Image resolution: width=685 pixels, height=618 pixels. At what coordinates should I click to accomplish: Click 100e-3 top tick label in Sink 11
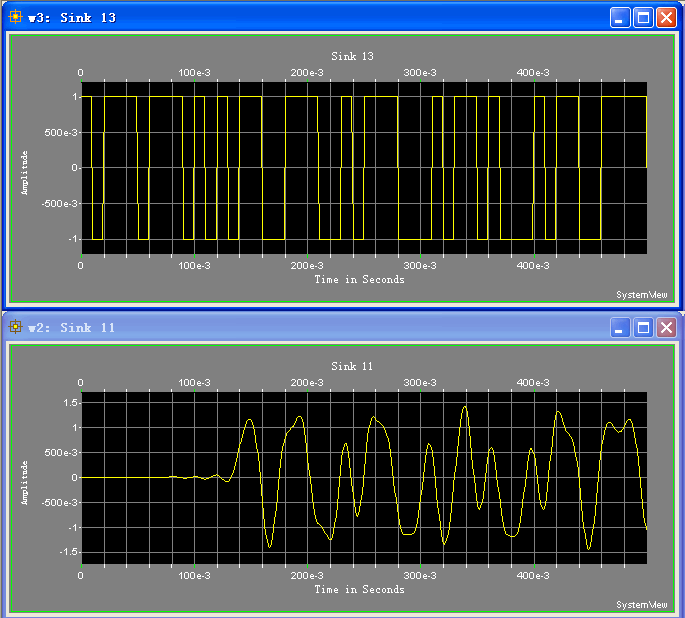click(194, 383)
